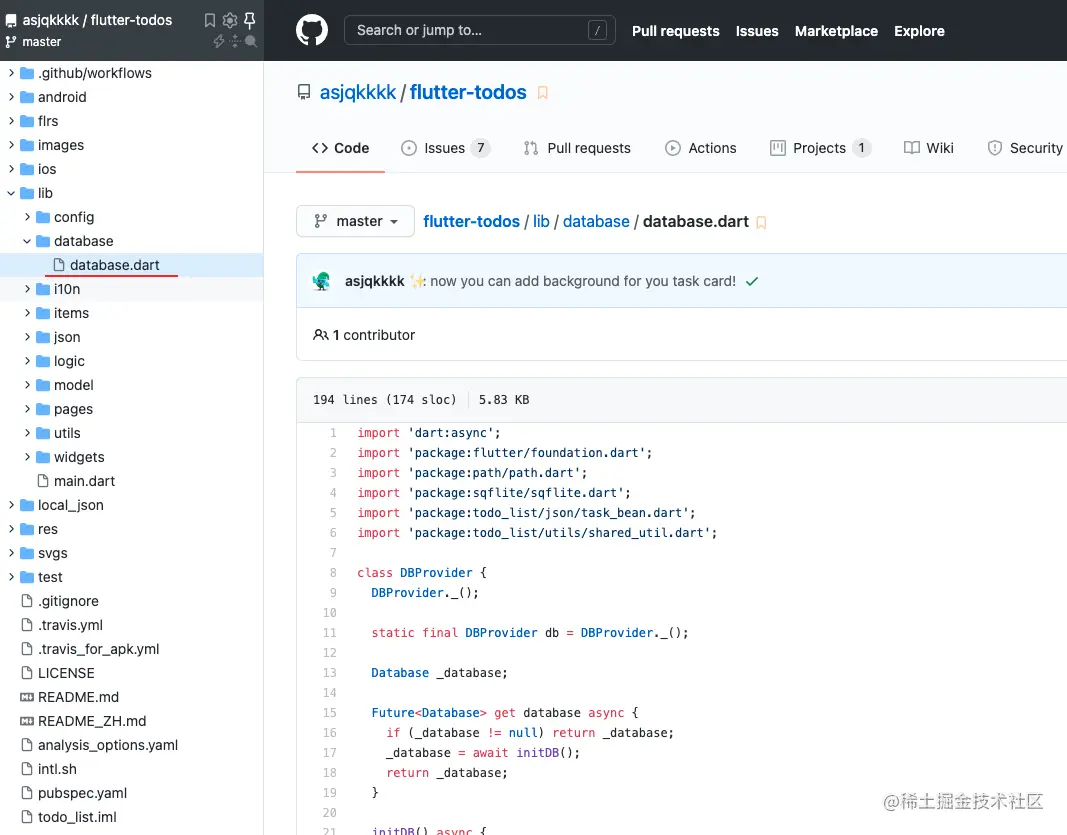Expand the local_json folder chevron
Screen dimensions: 1067x835
(11, 505)
